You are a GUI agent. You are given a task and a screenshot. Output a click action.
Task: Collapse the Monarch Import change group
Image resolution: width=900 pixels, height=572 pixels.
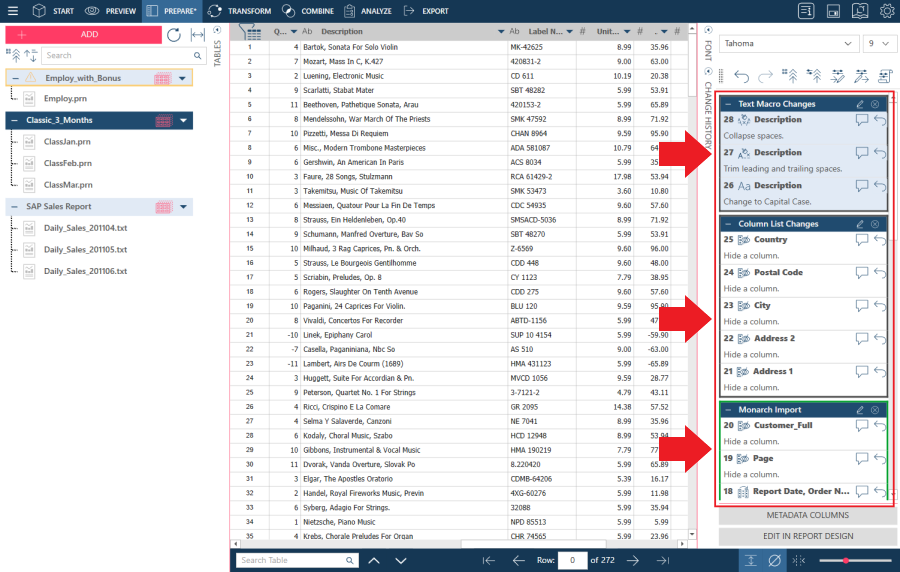tap(727, 410)
